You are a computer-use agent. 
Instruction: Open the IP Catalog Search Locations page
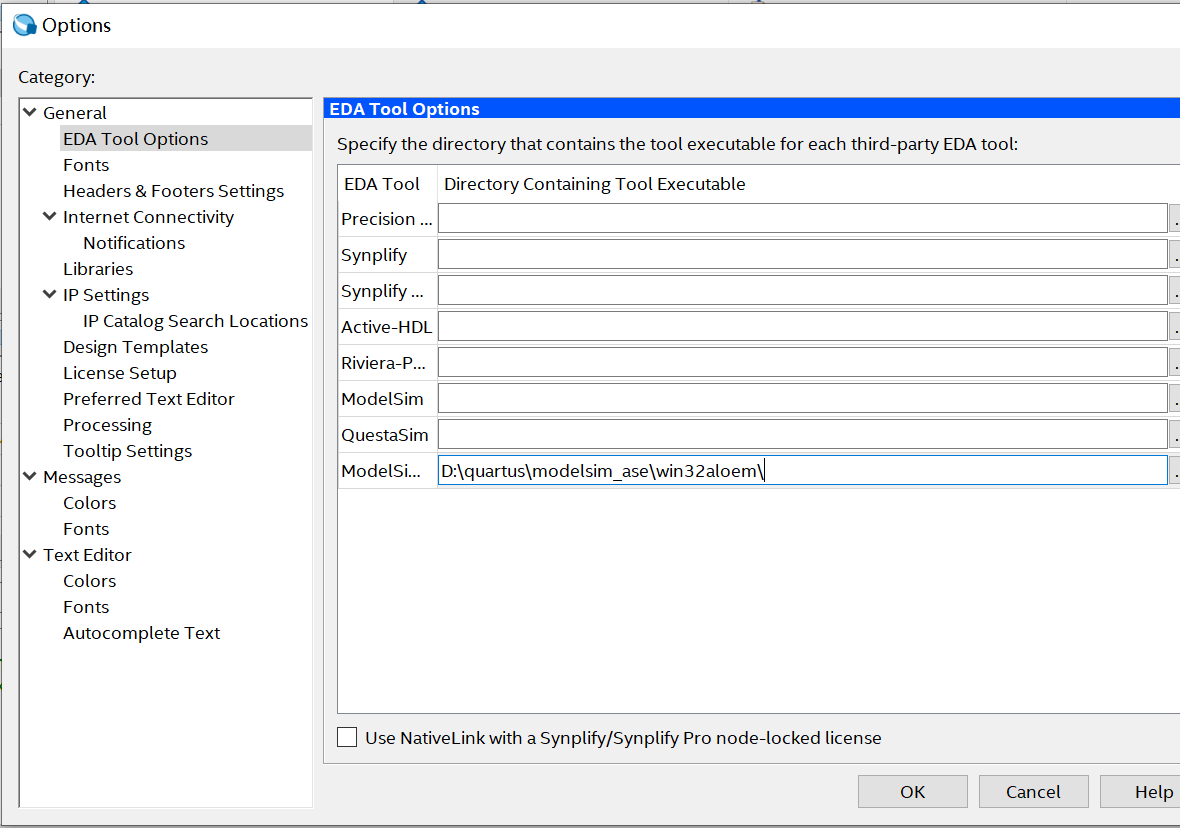[x=195, y=320]
